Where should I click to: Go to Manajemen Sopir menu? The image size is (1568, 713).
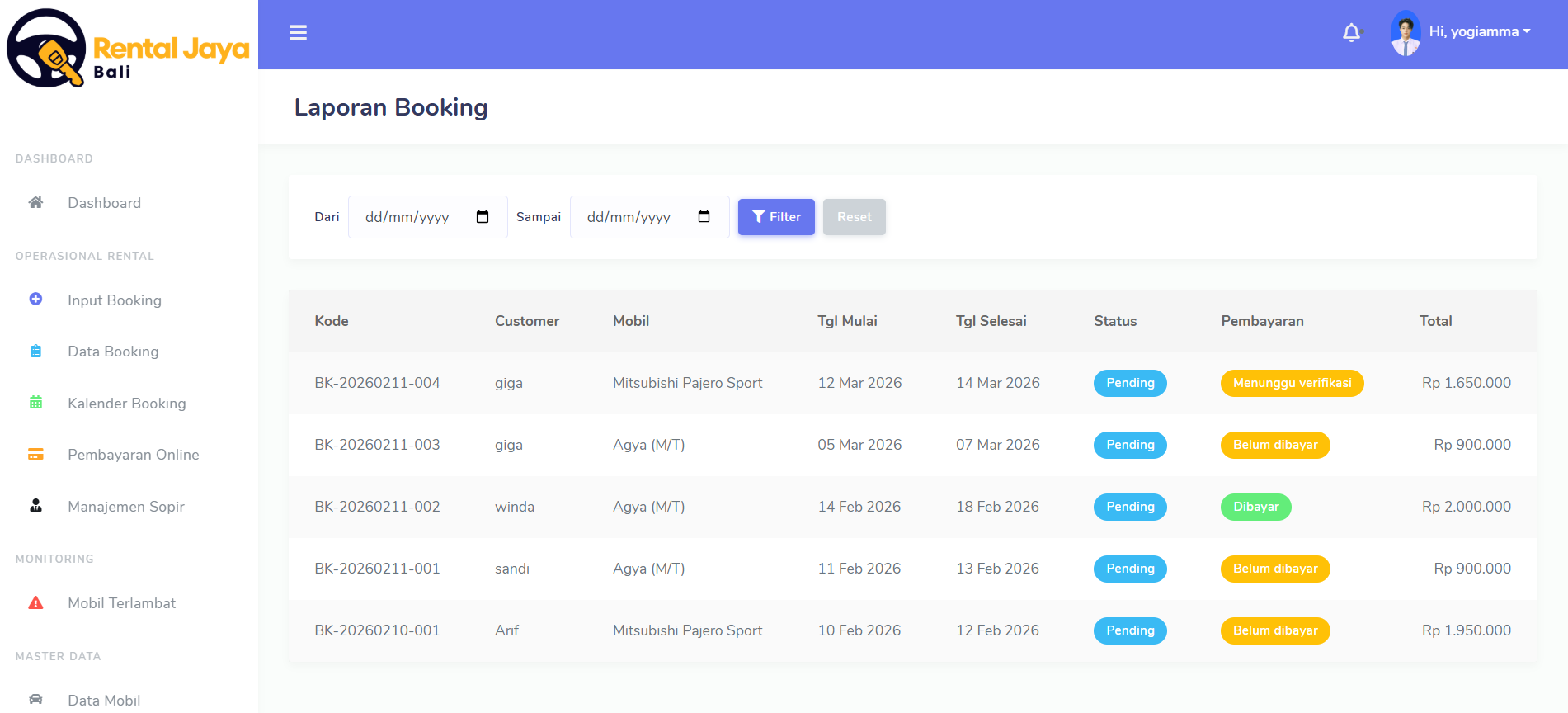coord(125,507)
